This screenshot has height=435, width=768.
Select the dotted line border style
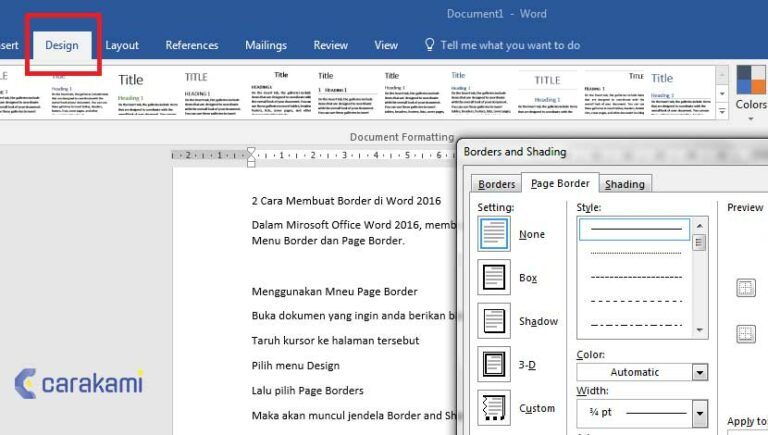click(x=636, y=253)
